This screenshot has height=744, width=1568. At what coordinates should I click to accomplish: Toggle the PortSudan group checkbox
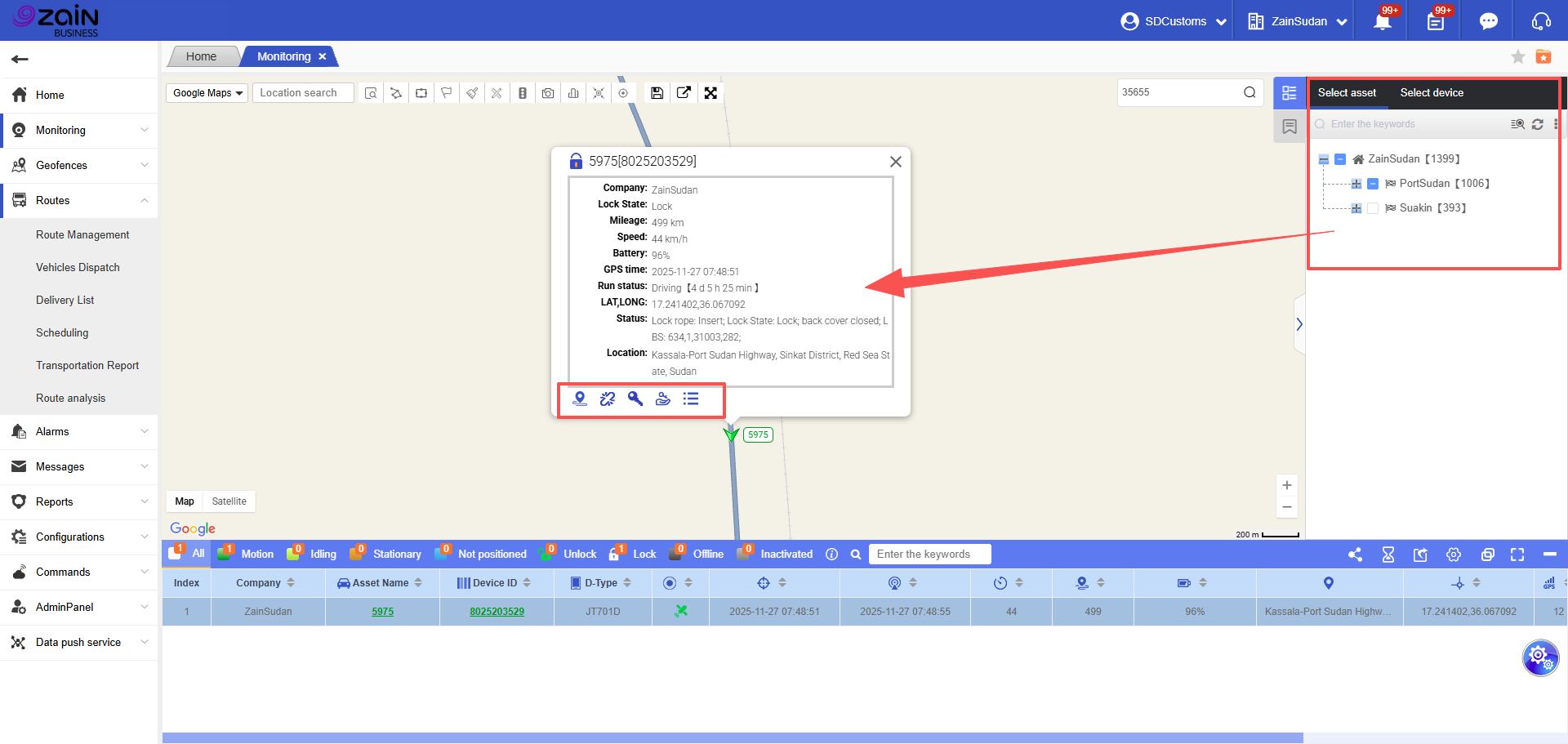coord(1373,184)
